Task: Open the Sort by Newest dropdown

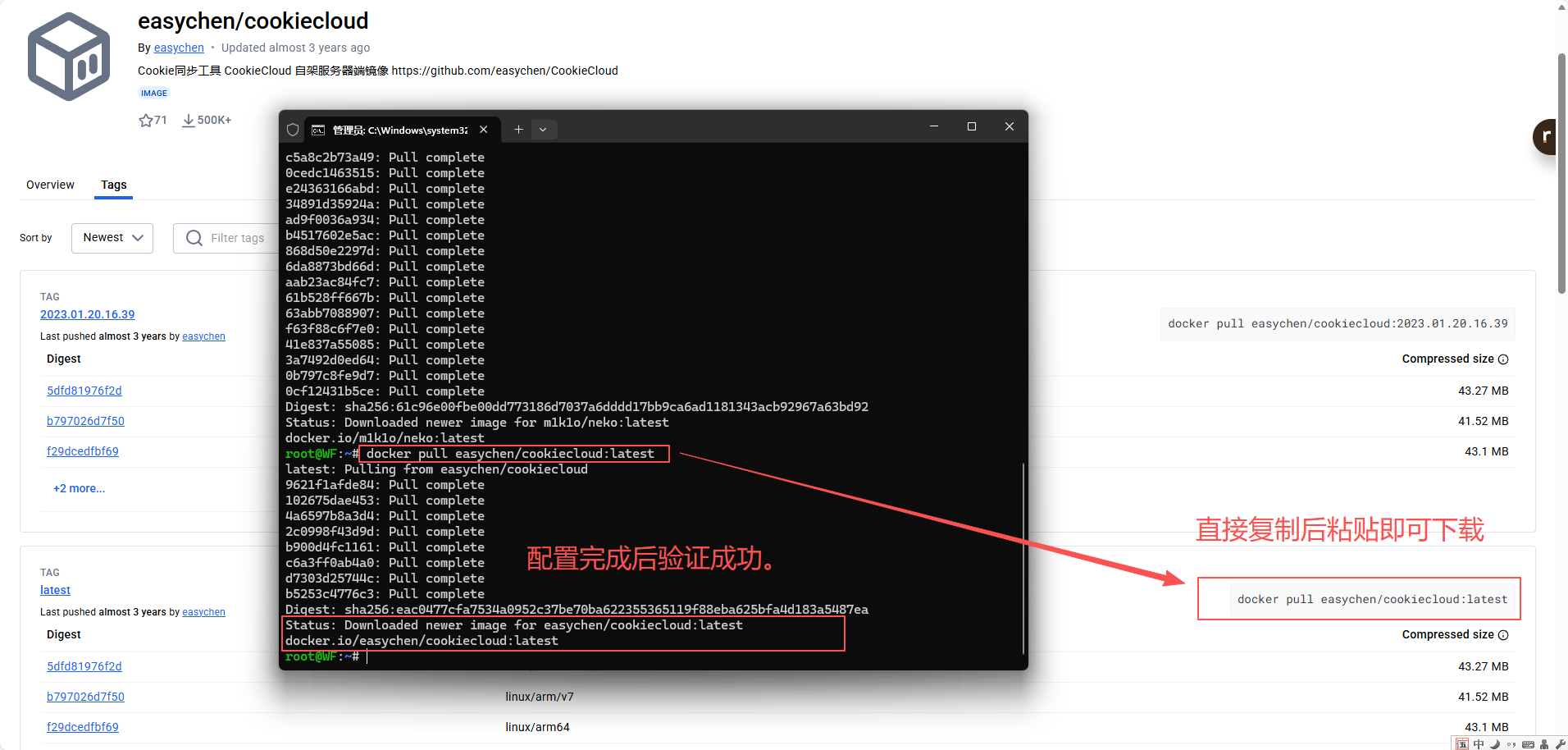Action: [x=112, y=238]
